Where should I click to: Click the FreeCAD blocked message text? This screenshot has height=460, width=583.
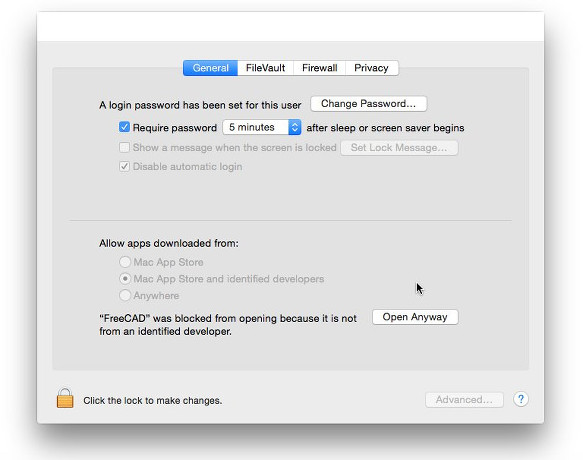click(228, 325)
